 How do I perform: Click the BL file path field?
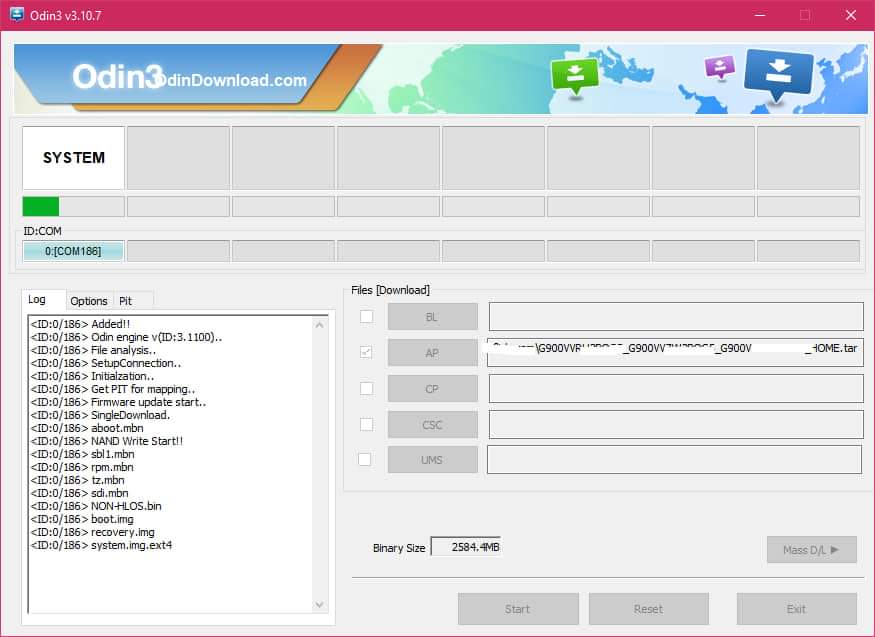point(676,317)
